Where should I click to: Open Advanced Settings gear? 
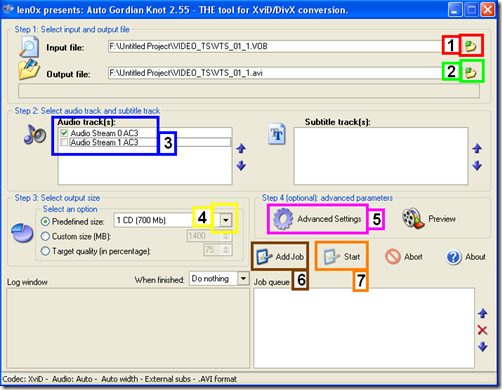point(317,219)
